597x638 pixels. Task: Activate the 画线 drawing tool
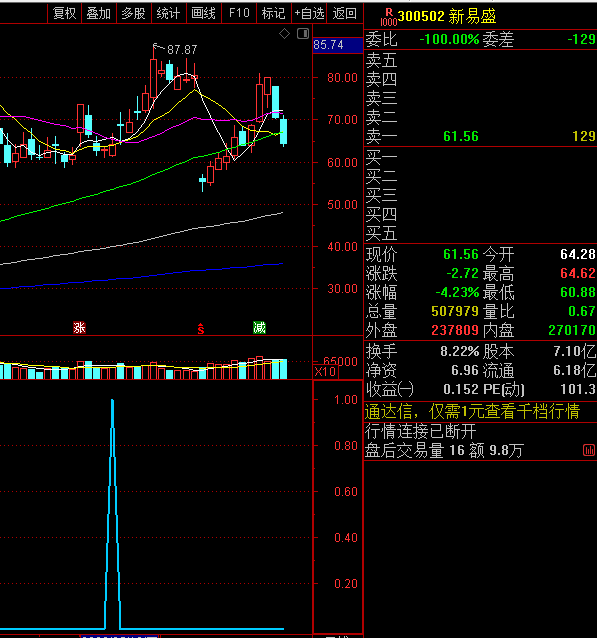coord(203,13)
